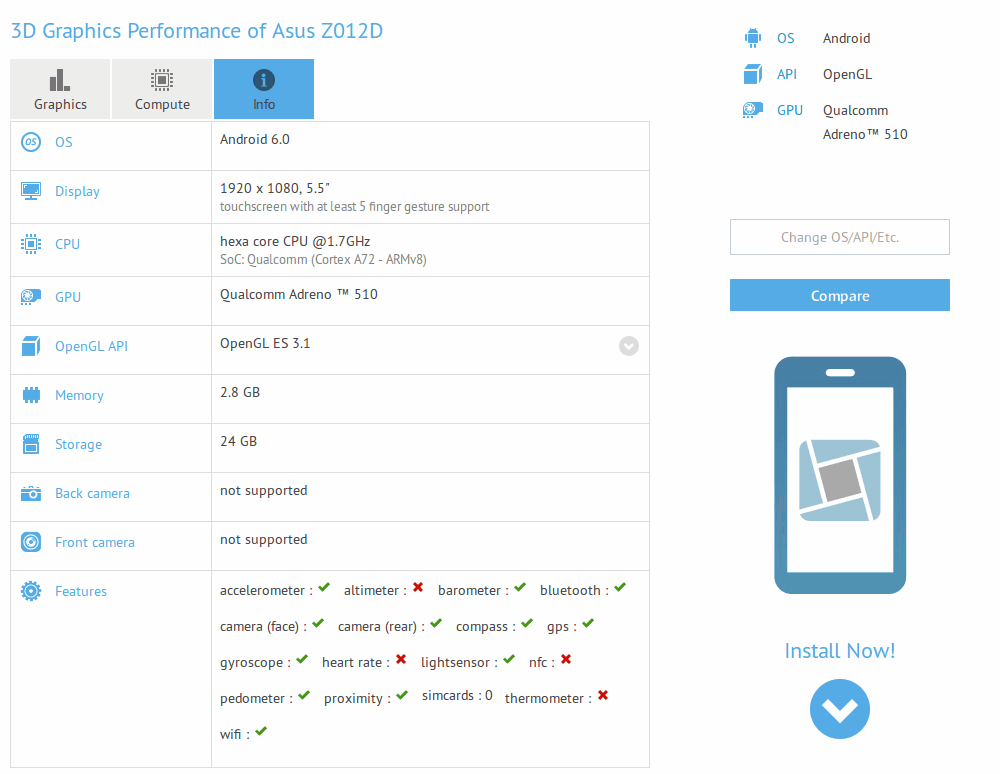Click the bluetooth green checkmark
Image resolution: width=1000 pixels, height=774 pixels.
point(620,587)
